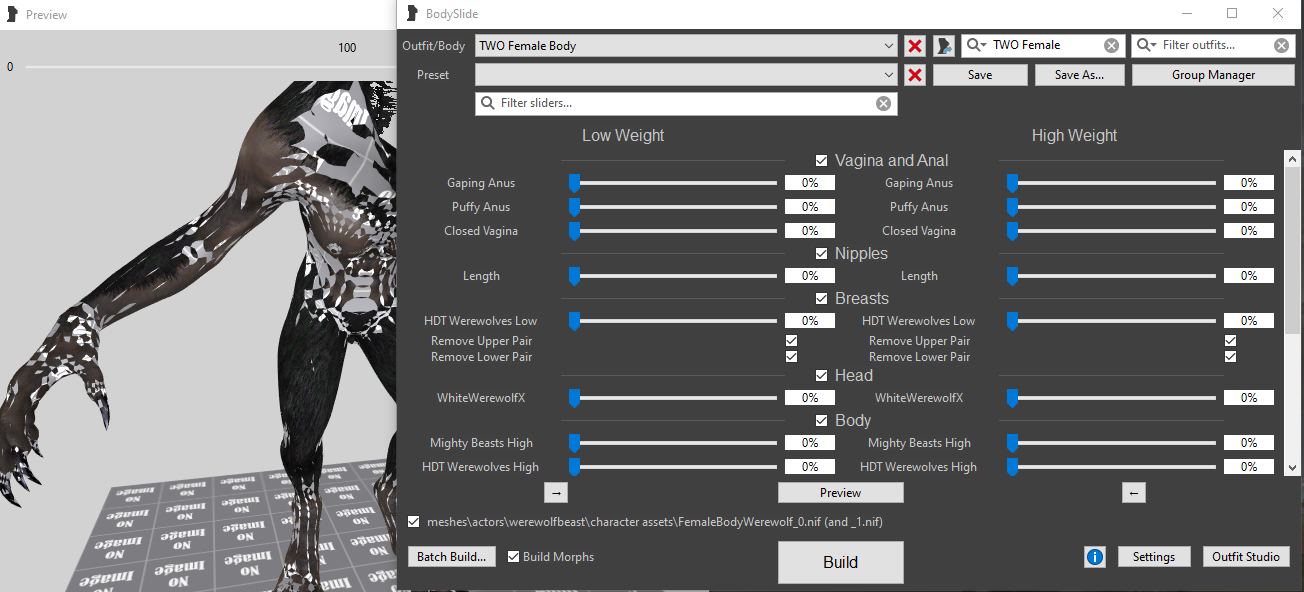
Task: Toggle the Breasts category checkbox
Action: coord(822,299)
